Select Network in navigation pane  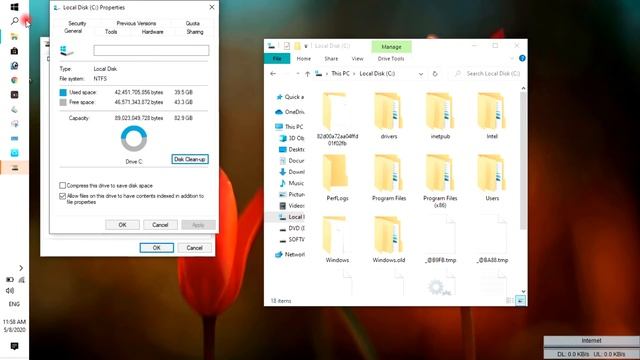tap(290, 254)
